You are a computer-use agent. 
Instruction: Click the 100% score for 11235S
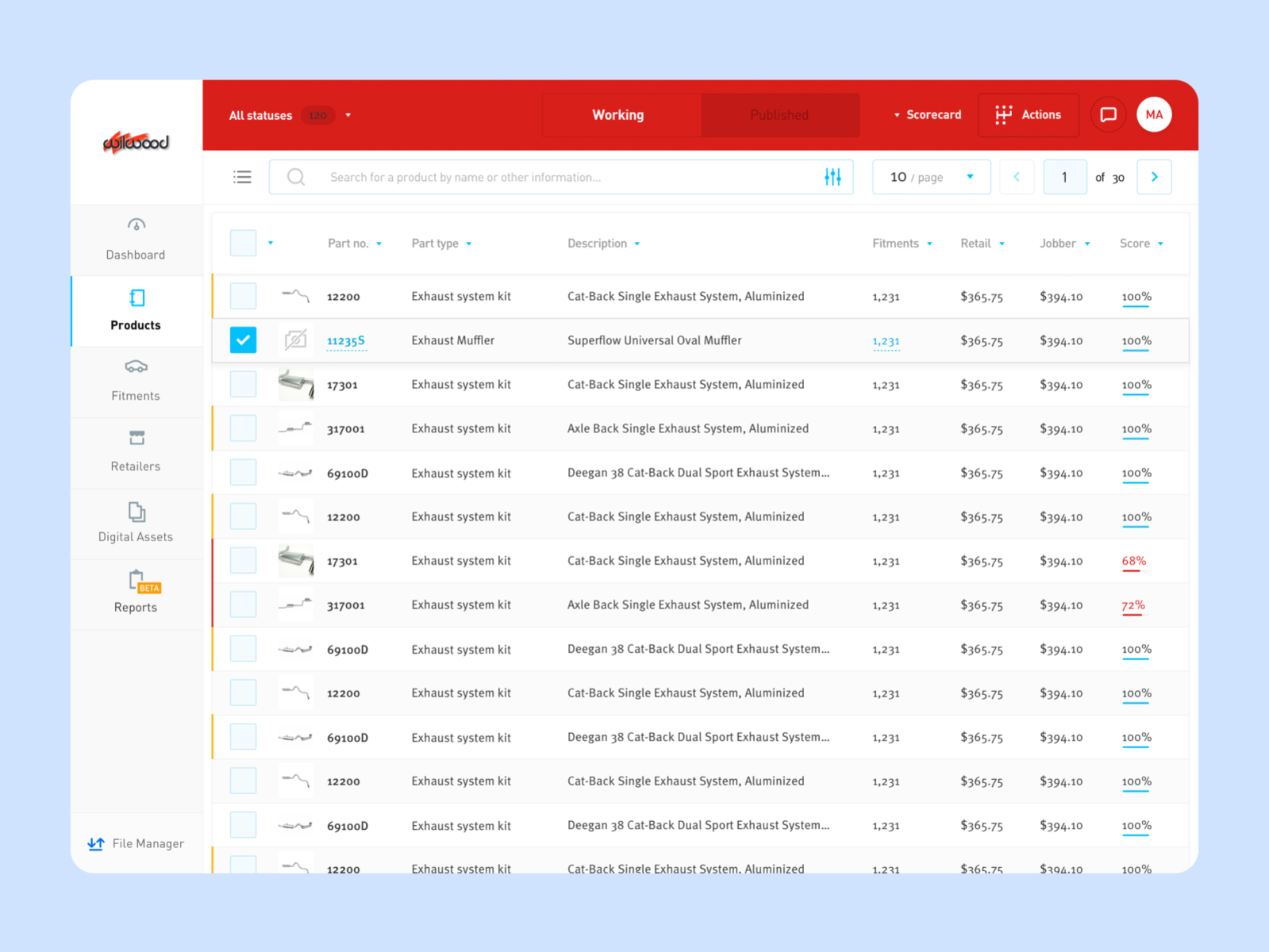click(x=1136, y=341)
